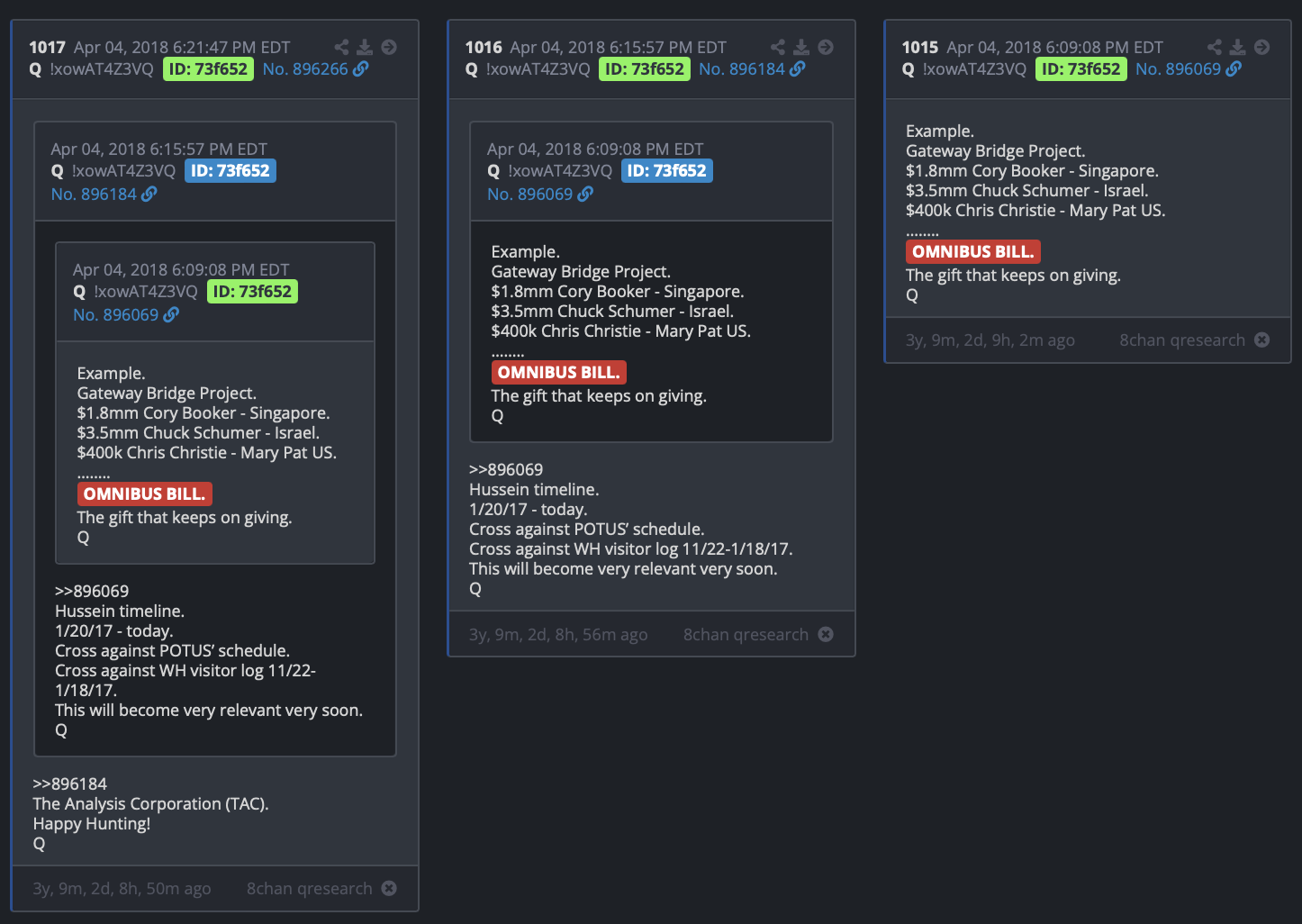1302x924 pixels.
Task: Click 'Gateway Bridge Project.' line in post 1015
Action: click(x=996, y=150)
